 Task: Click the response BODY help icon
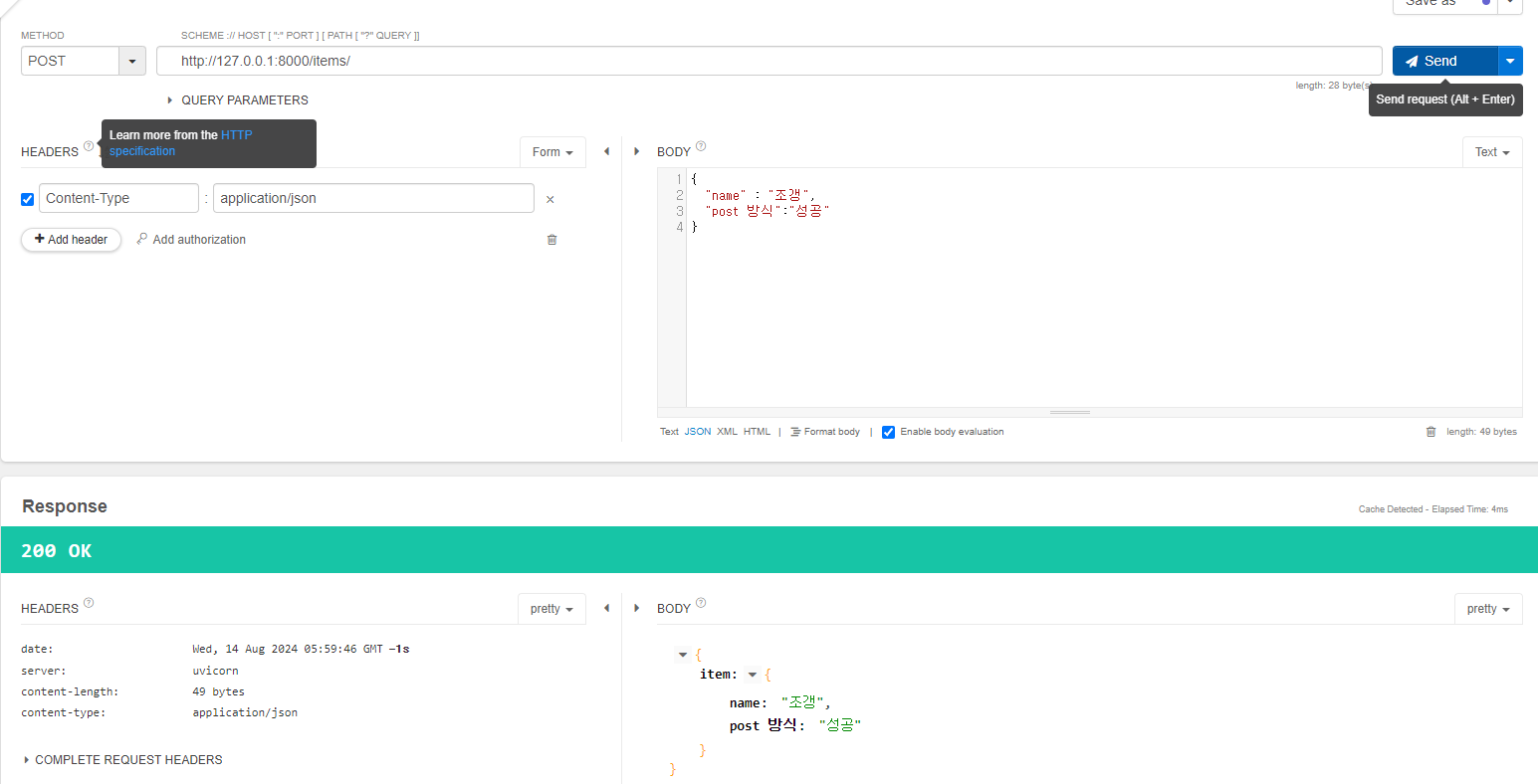tap(701, 603)
